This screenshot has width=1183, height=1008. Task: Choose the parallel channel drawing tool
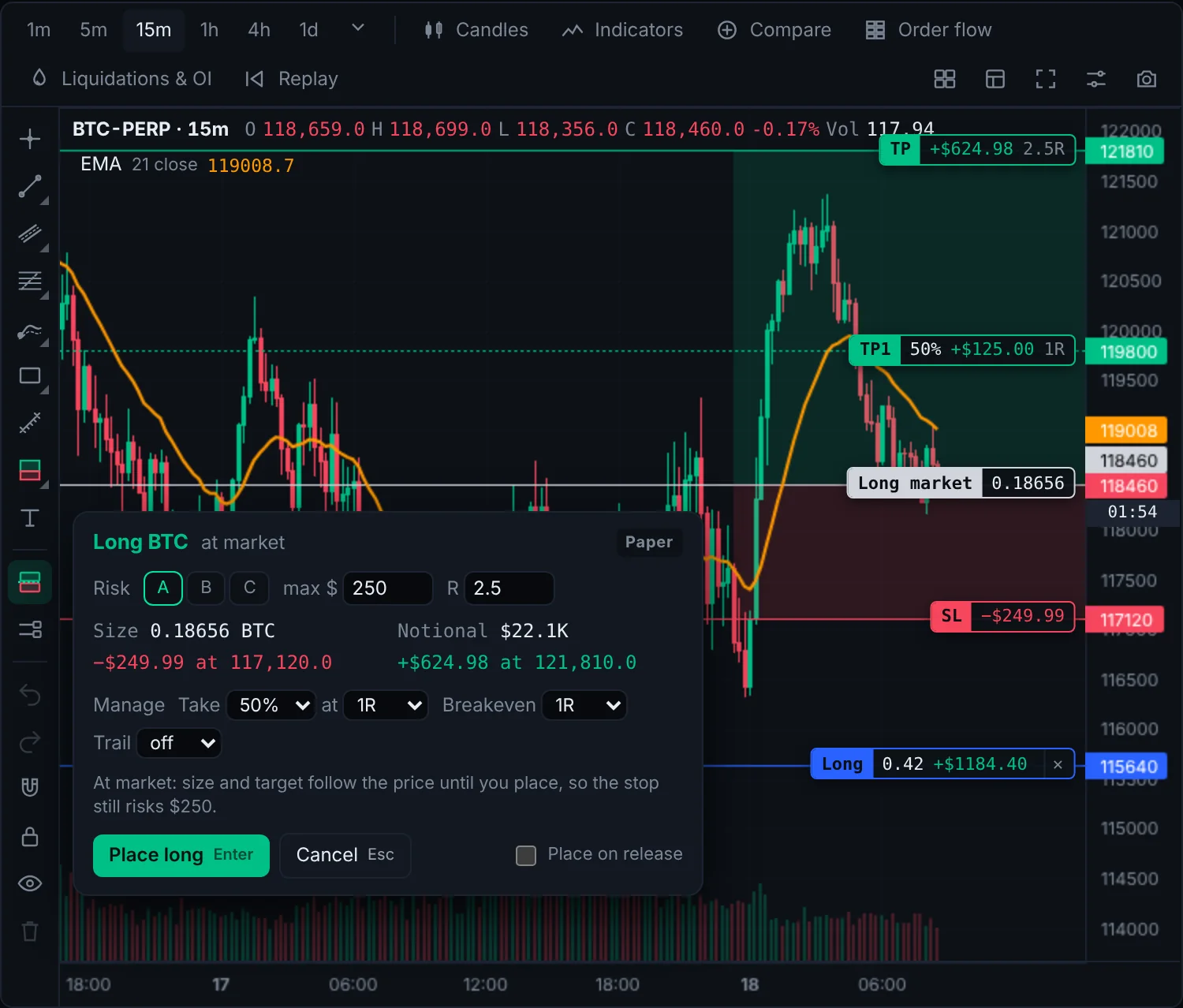[30, 234]
